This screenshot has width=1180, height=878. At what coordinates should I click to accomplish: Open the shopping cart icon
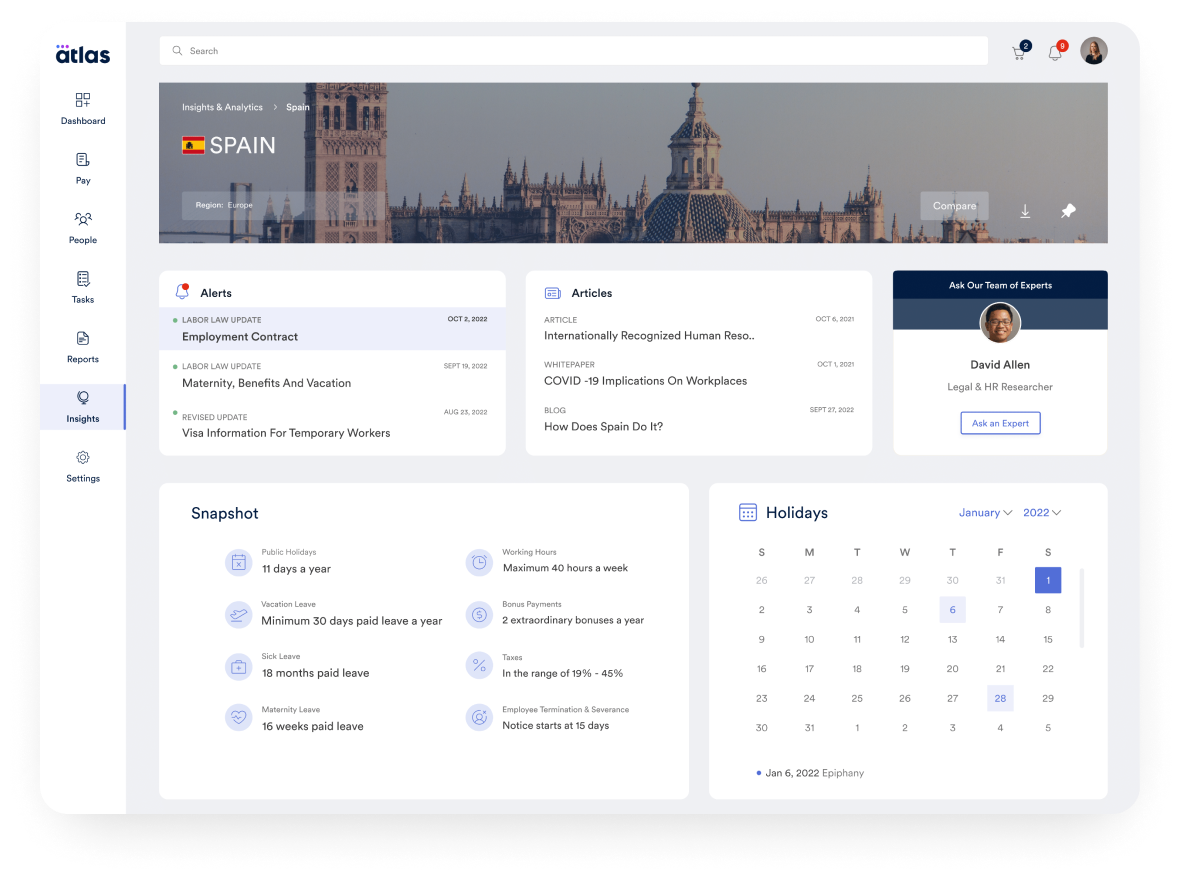(x=1017, y=51)
